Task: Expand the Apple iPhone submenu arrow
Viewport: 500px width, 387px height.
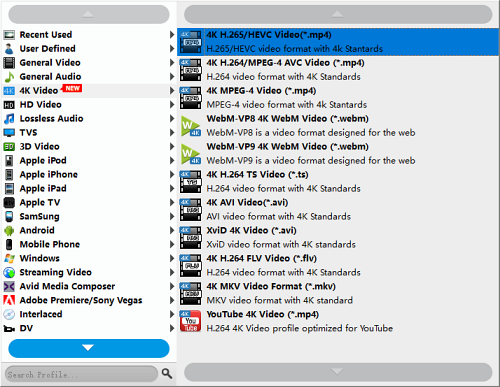Action: coord(172,175)
